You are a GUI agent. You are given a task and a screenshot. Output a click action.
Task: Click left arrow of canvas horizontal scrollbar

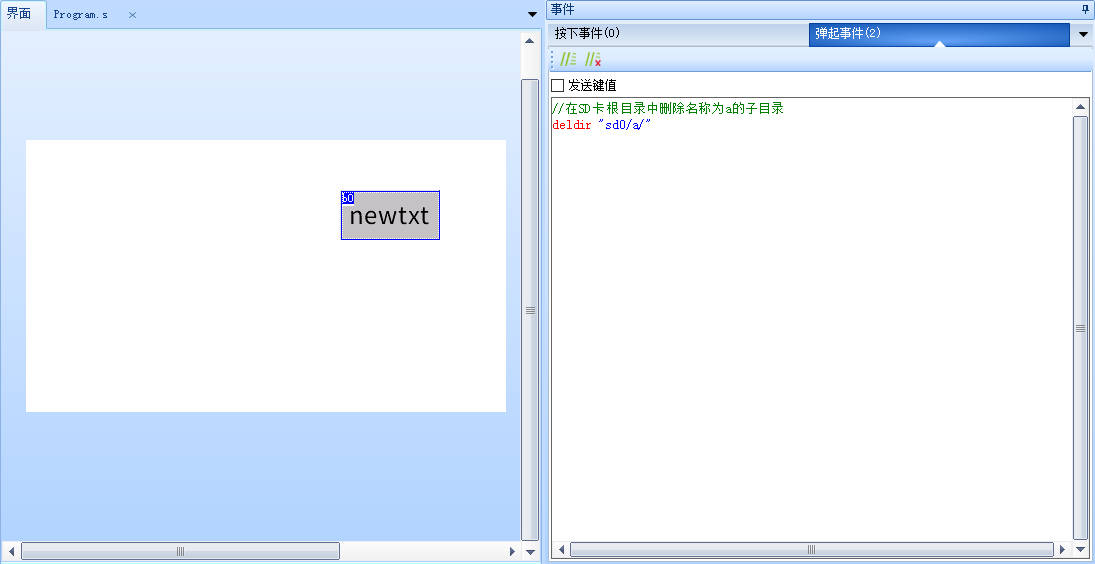coord(11,551)
